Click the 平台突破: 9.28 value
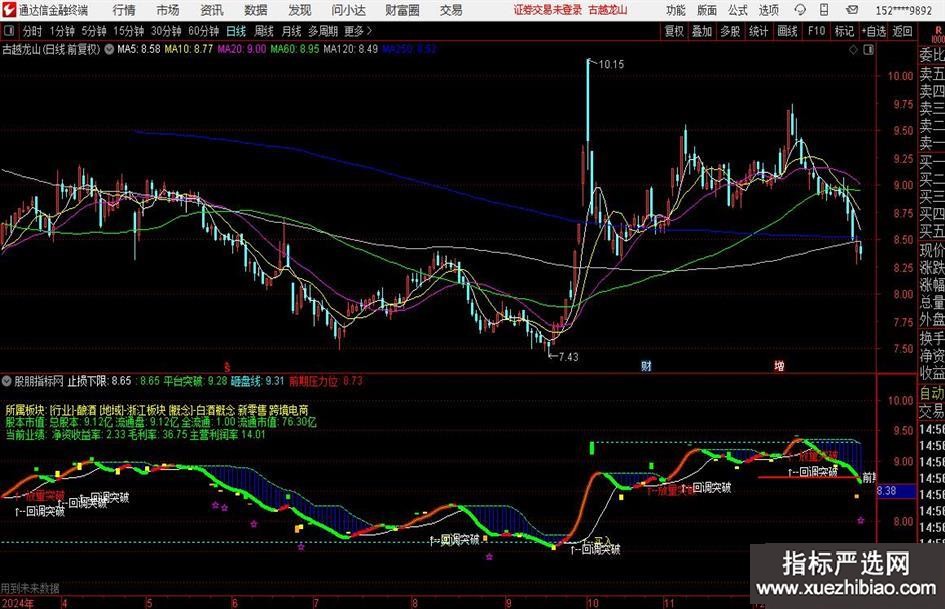The height and width of the screenshot is (609, 945). tap(195, 381)
